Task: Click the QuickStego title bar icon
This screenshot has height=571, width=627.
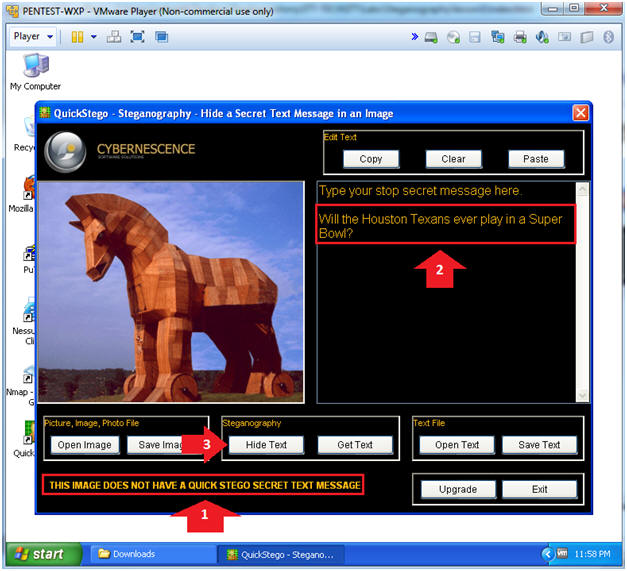Action: pyautogui.click(x=44, y=113)
